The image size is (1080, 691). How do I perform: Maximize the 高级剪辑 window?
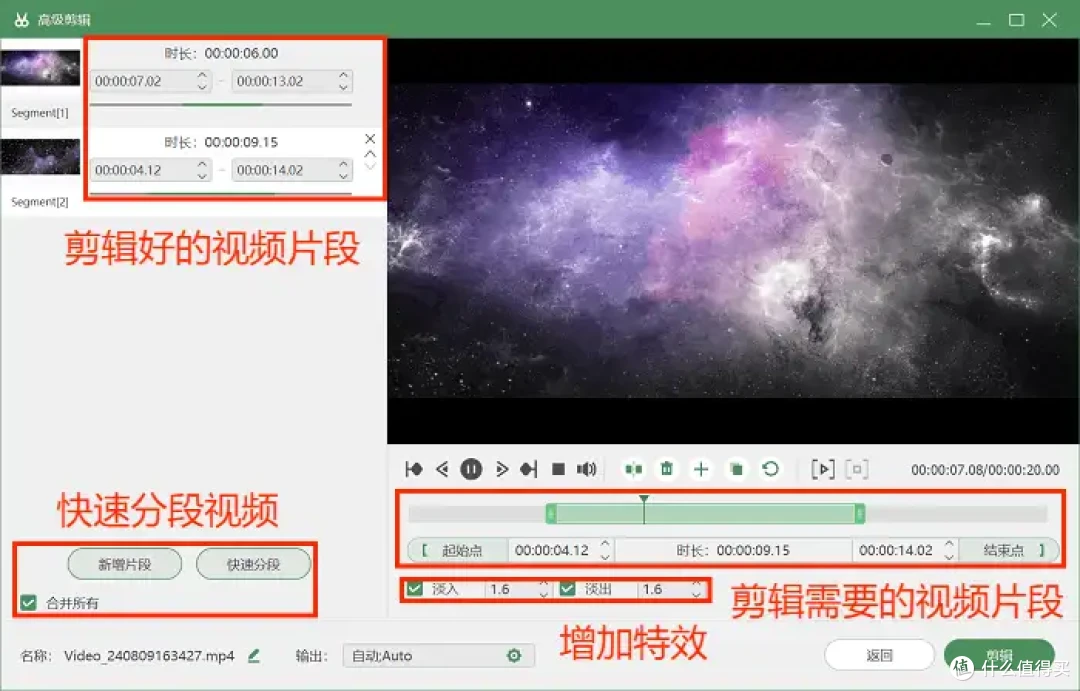(x=1017, y=20)
